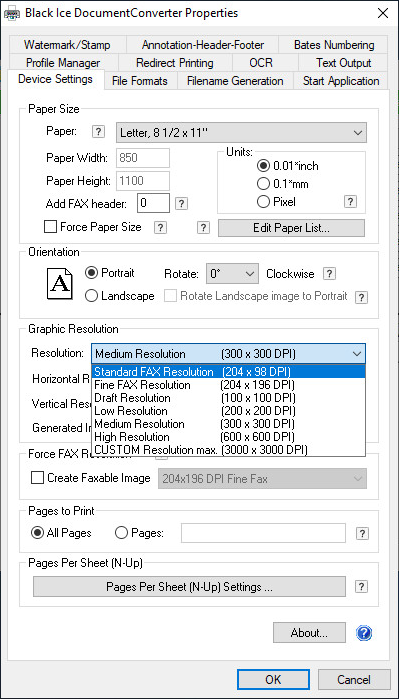Go to the Start Application tab
The image size is (399, 699).
[x=341, y=81]
